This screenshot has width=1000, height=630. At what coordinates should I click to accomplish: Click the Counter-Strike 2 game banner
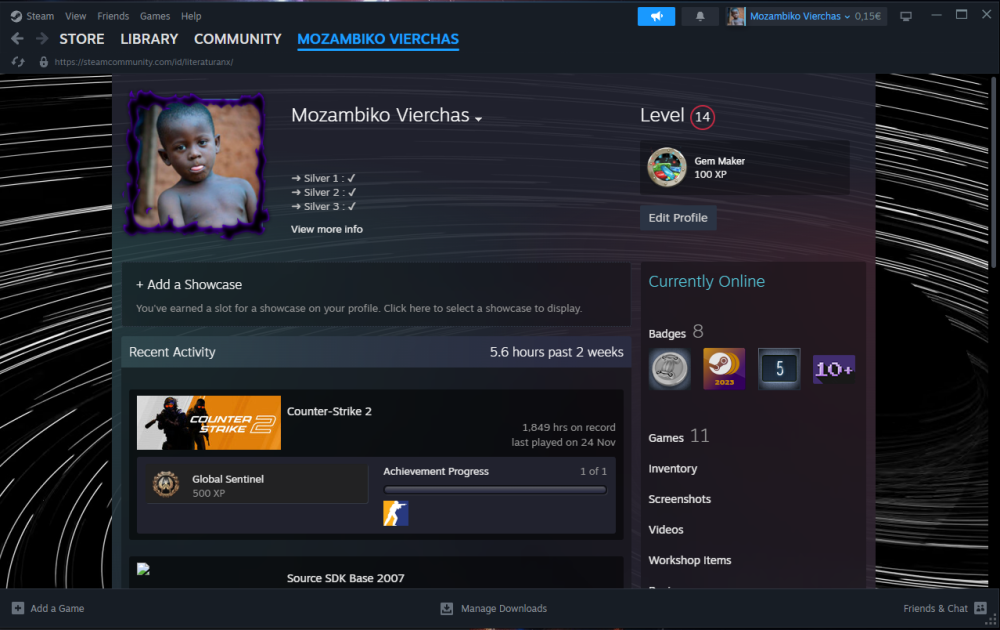209,422
